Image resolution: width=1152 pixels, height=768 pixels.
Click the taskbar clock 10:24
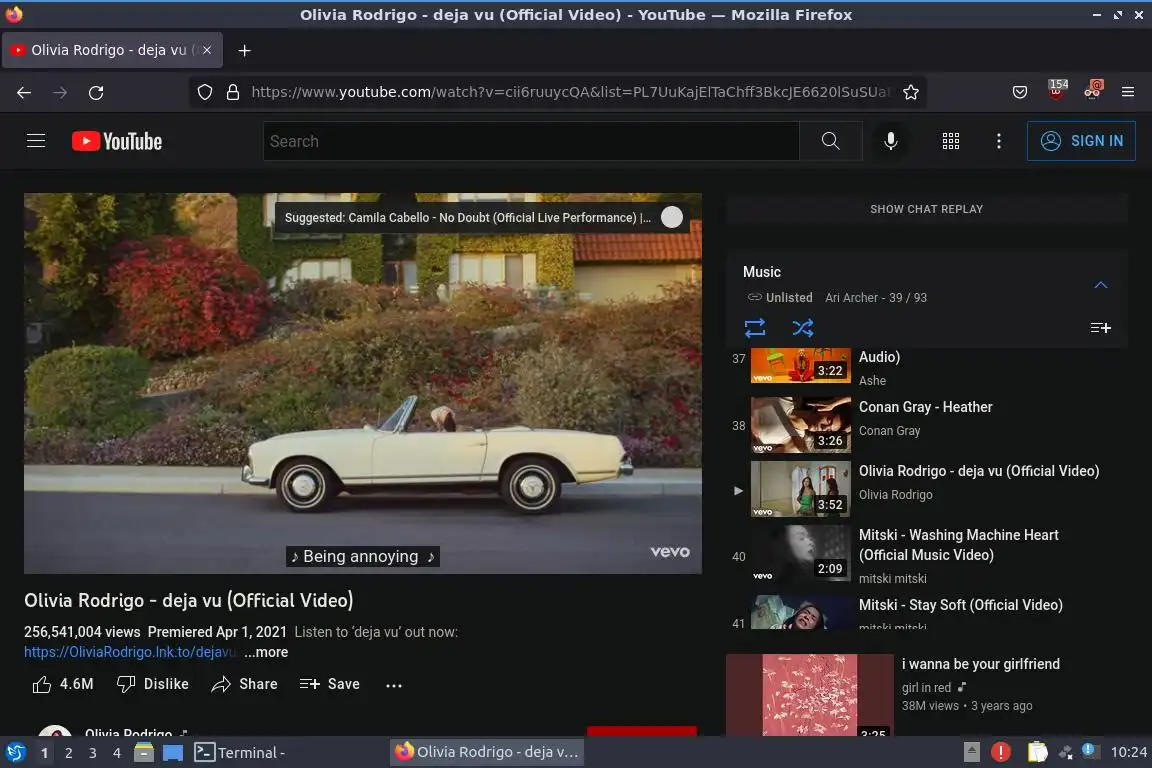pyautogui.click(x=1128, y=753)
